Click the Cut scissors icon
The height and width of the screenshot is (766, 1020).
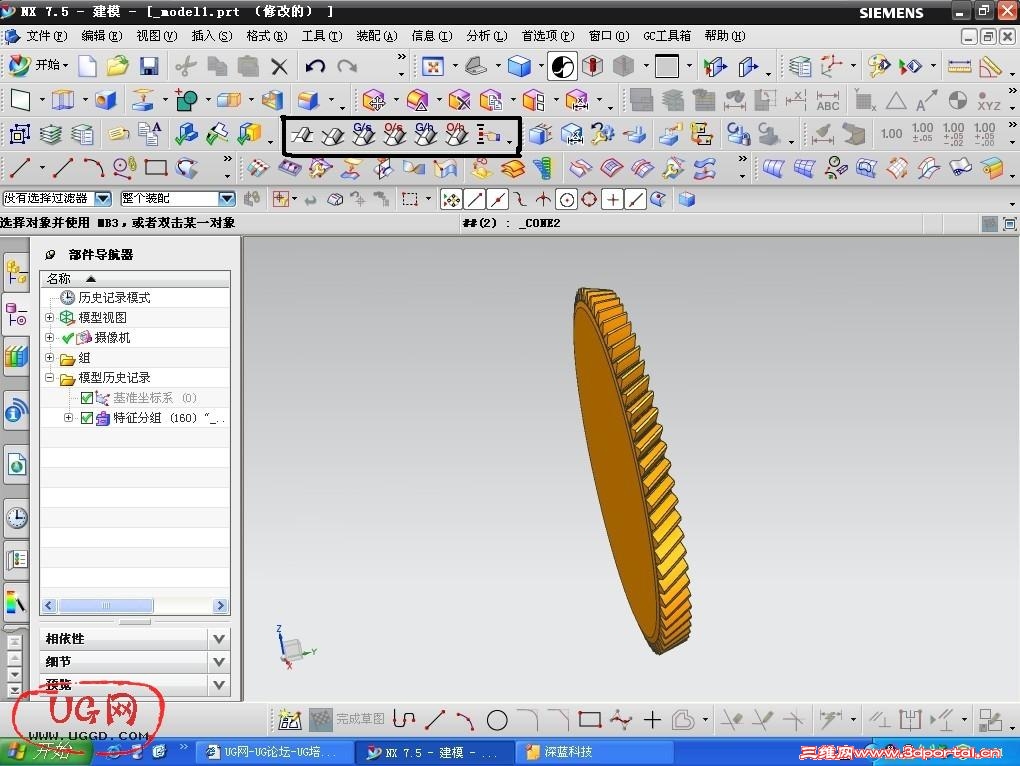(x=185, y=66)
